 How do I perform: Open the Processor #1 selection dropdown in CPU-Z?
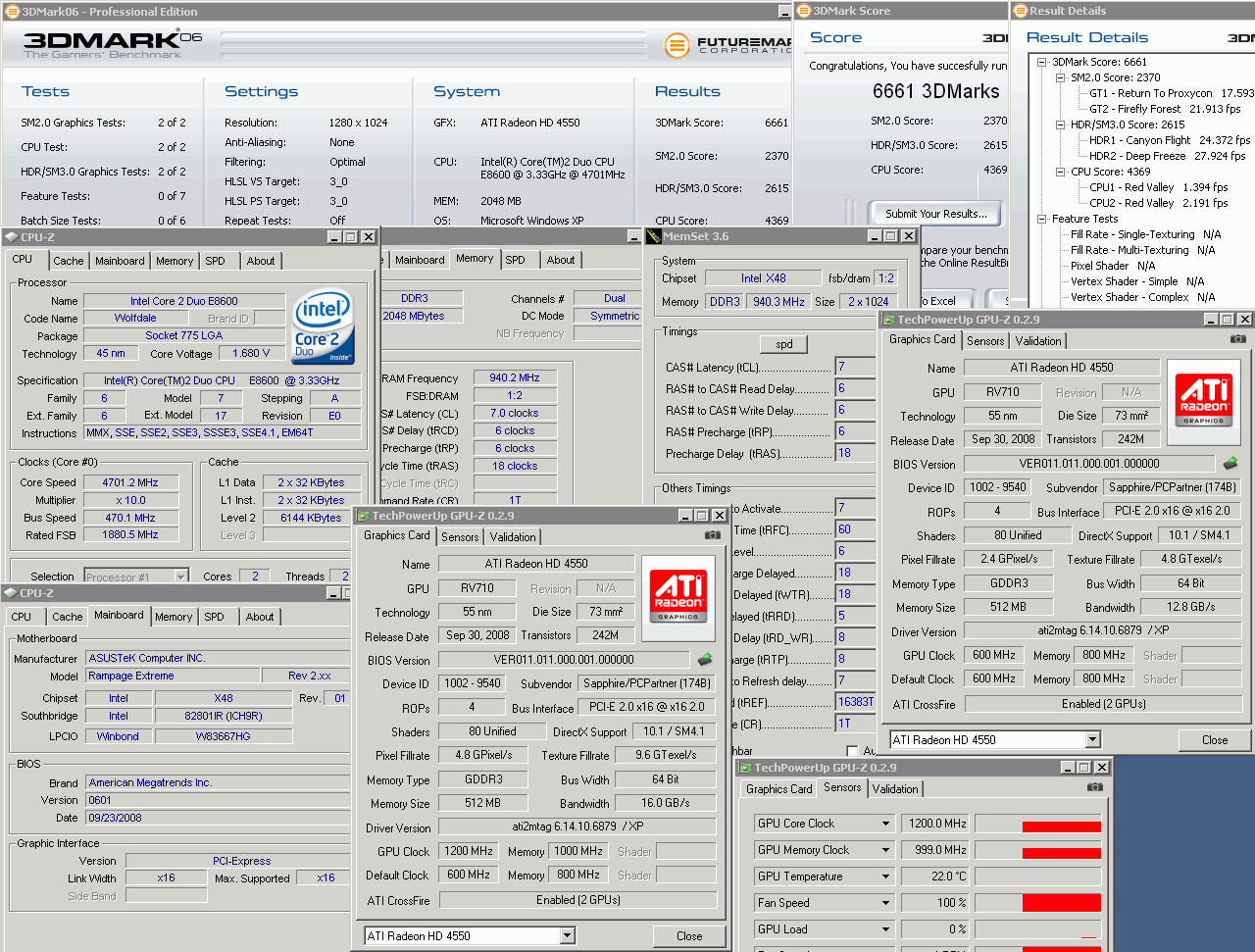(180, 576)
